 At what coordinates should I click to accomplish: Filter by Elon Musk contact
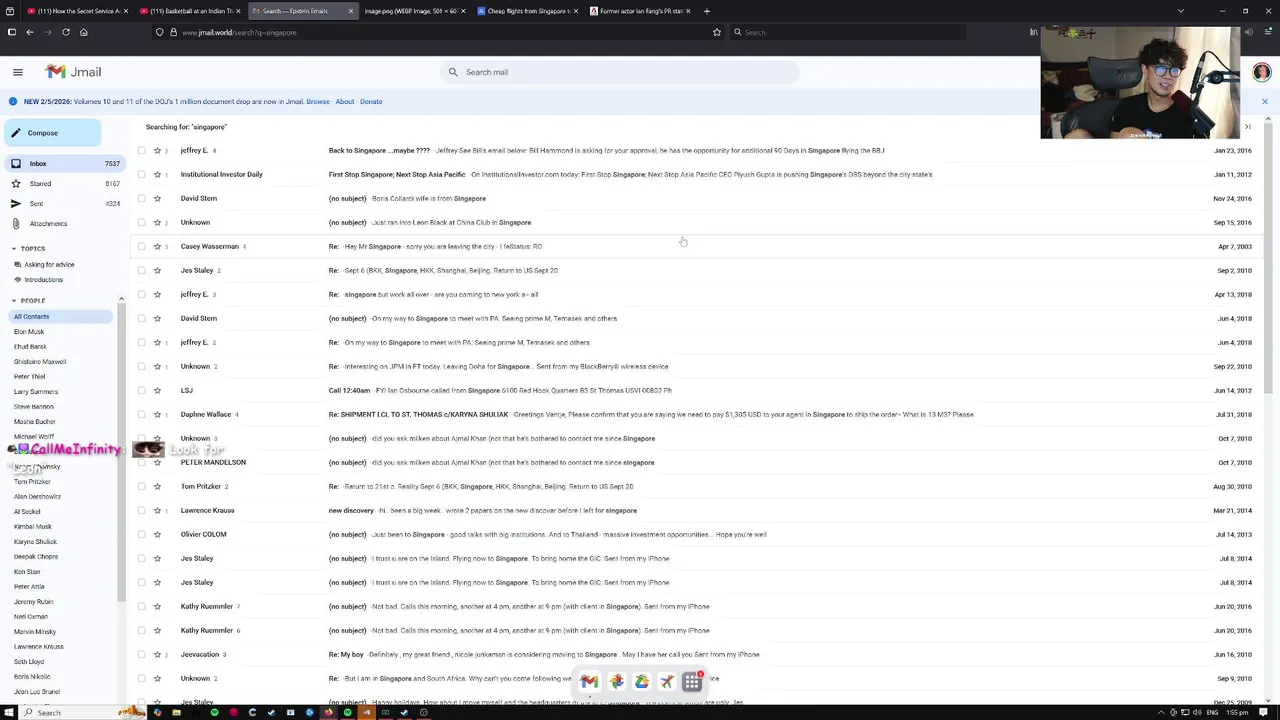click(x=29, y=331)
